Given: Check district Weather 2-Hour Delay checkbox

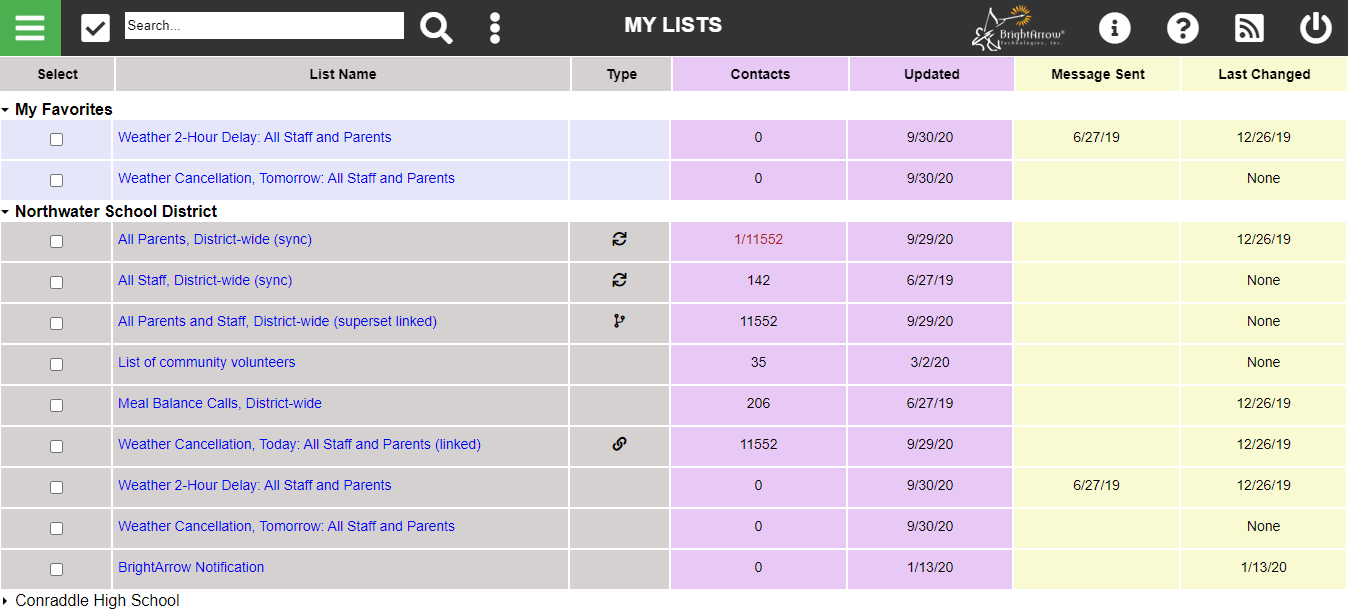Looking at the screenshot, I should point(56,487).
